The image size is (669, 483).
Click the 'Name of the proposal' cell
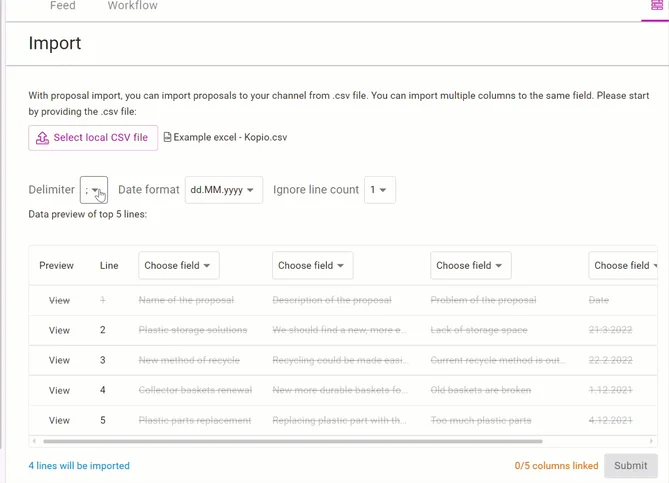pos(186,300)
